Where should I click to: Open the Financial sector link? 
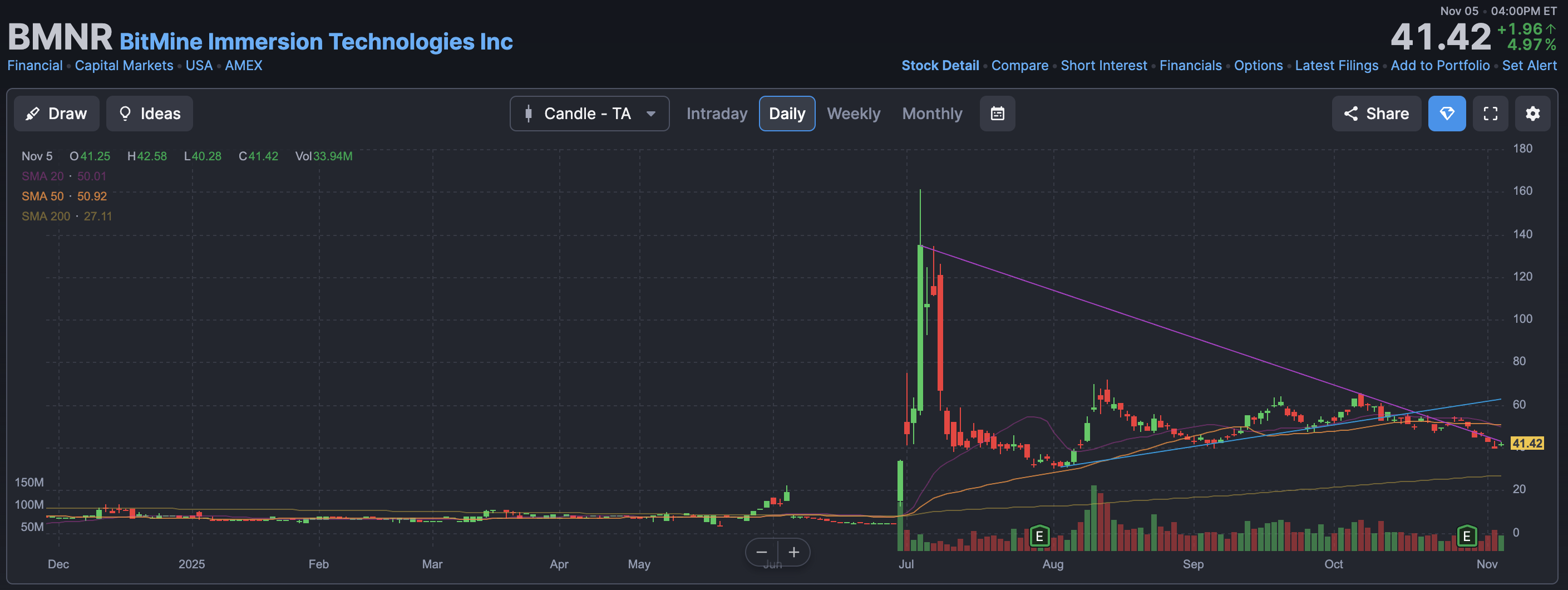(34, 66)
